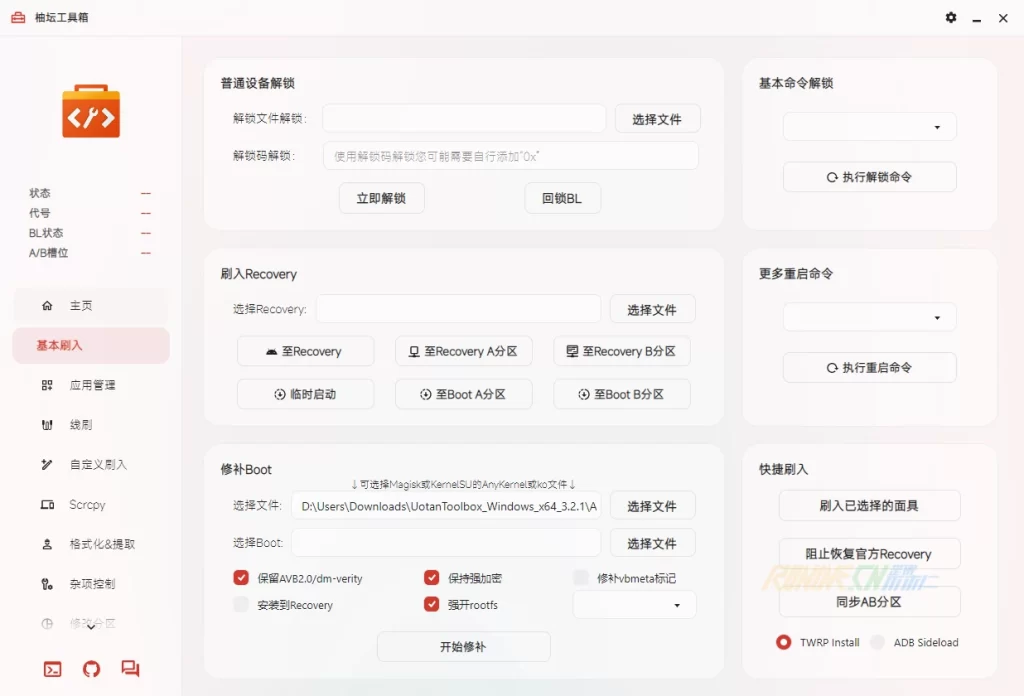Select the ADB Sideload radio button
This screenshot has width=1024, height=696.
coord(877,642)
